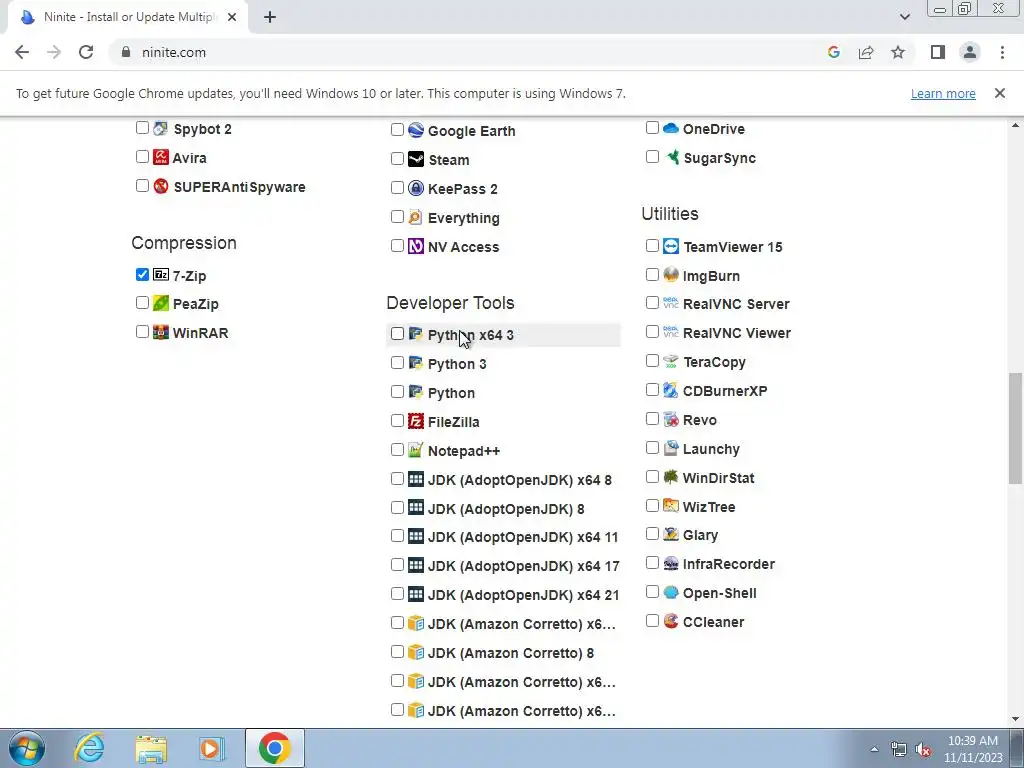Click the NV Access purple icon

pyautogui.click(x=416, y=246)
